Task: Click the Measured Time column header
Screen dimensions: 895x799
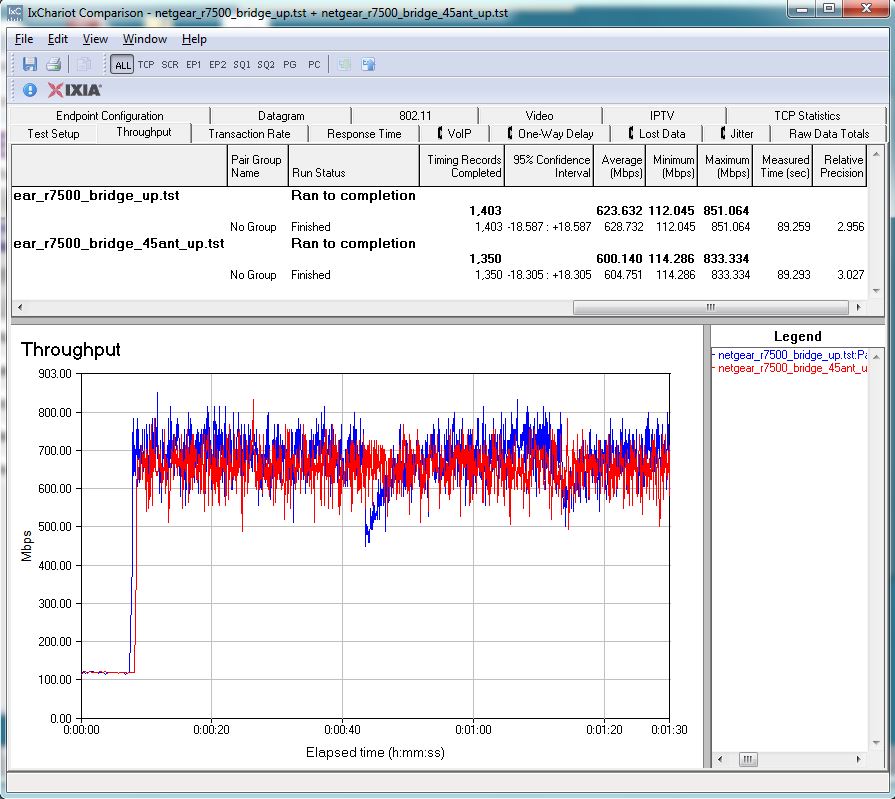Action: pyautogui.click(x=783, y=166)
